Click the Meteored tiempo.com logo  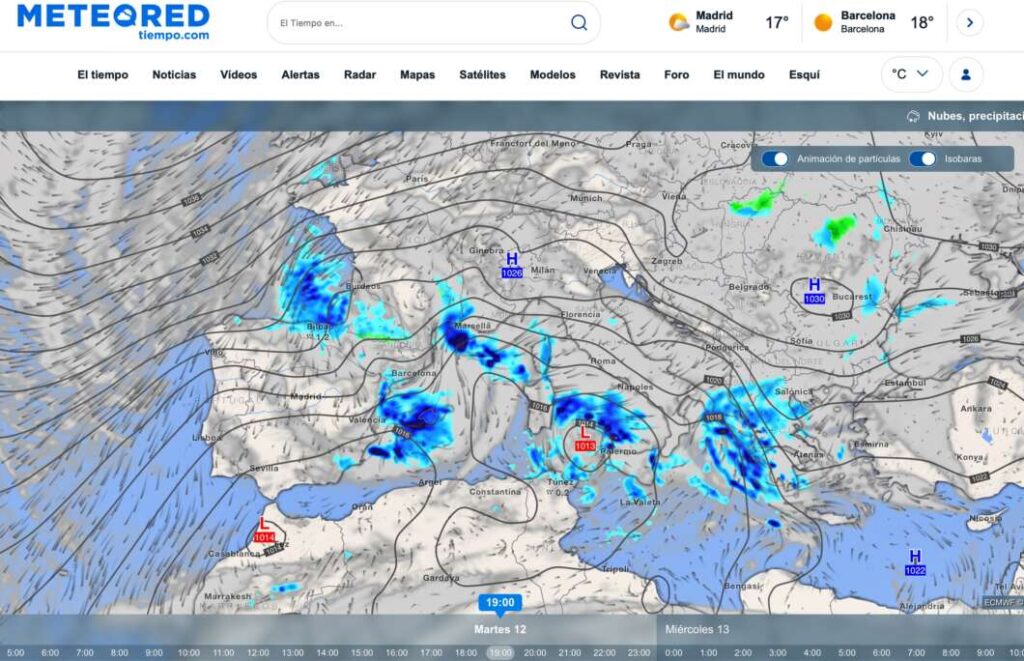click(x=113, y=21)
